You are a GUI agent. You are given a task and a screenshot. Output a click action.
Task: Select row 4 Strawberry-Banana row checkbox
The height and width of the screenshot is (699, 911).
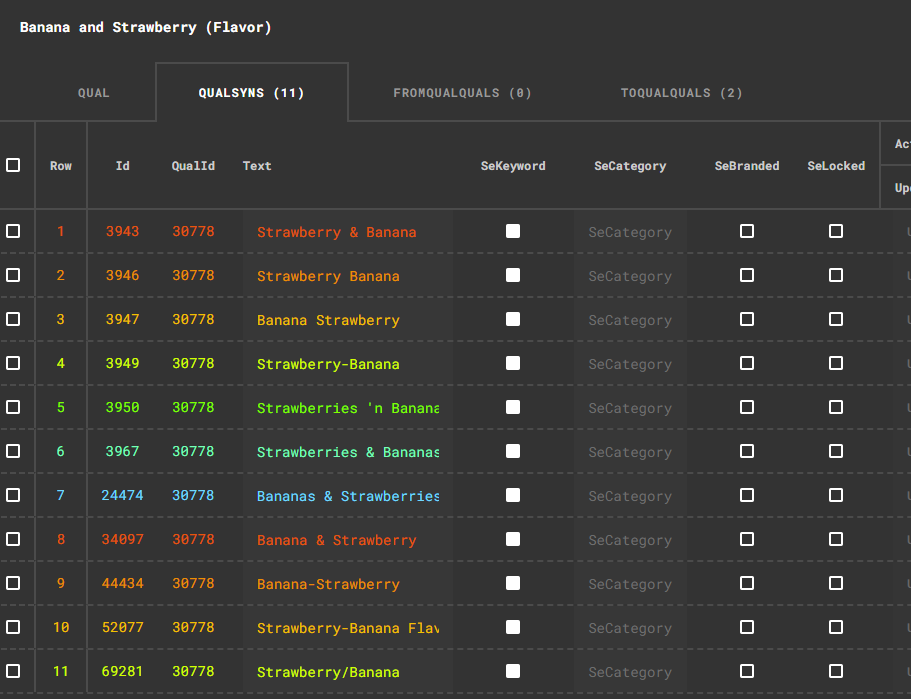click(x=13, y=363)
